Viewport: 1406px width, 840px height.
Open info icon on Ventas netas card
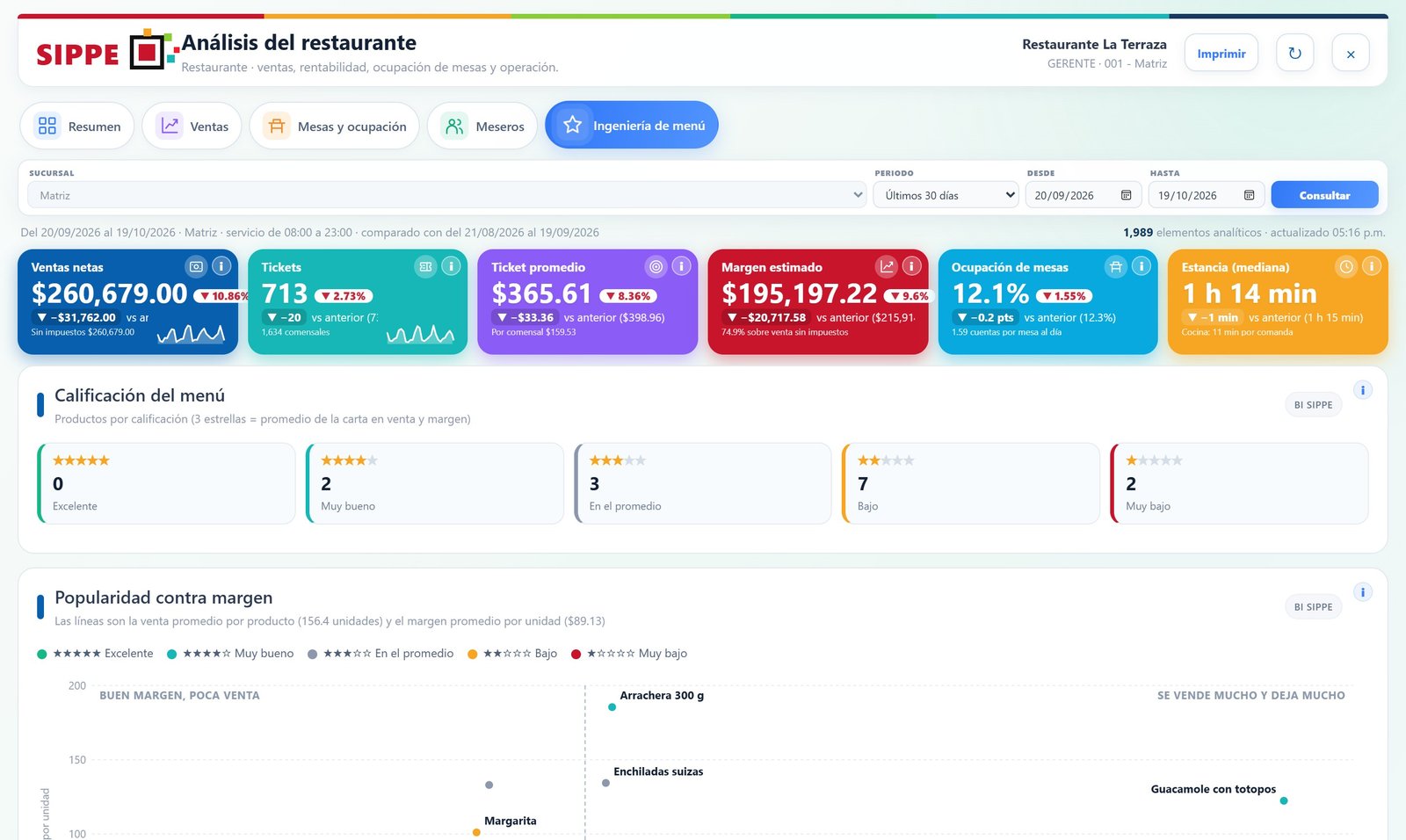[x=221, y=266]
